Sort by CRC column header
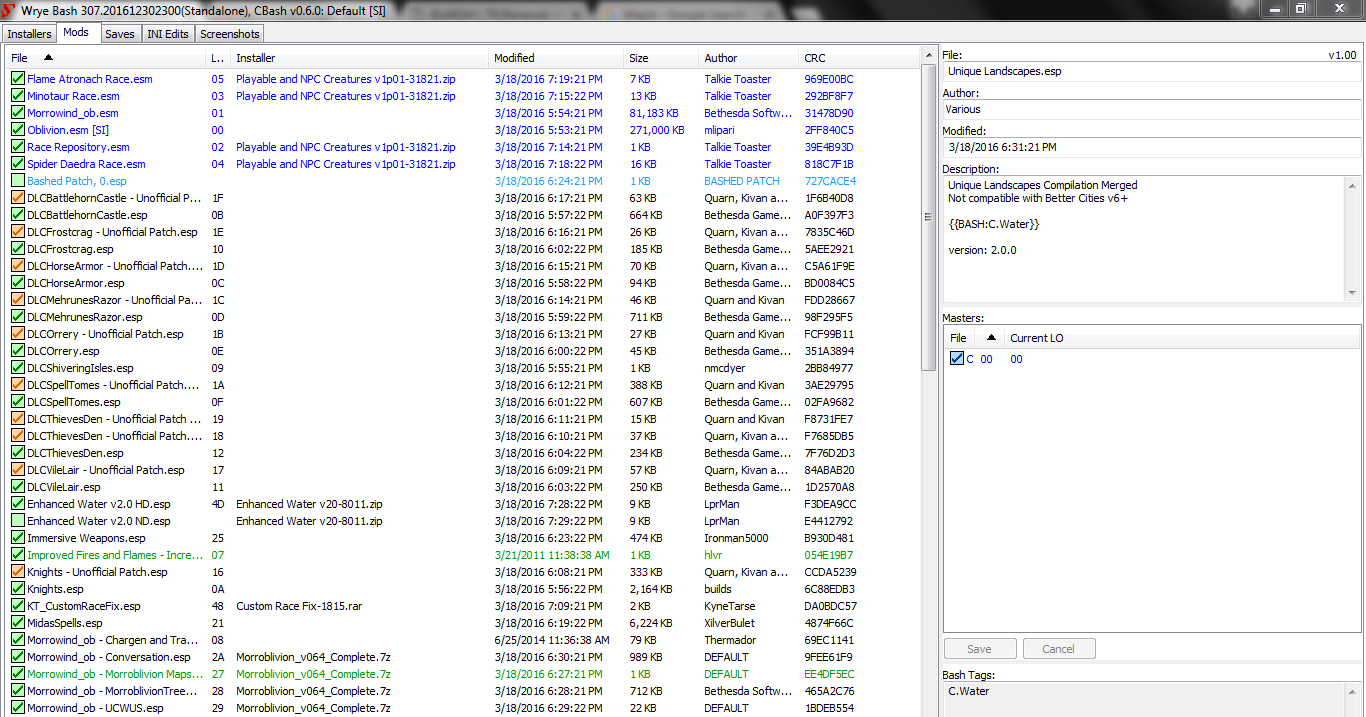 pos(860,58)
